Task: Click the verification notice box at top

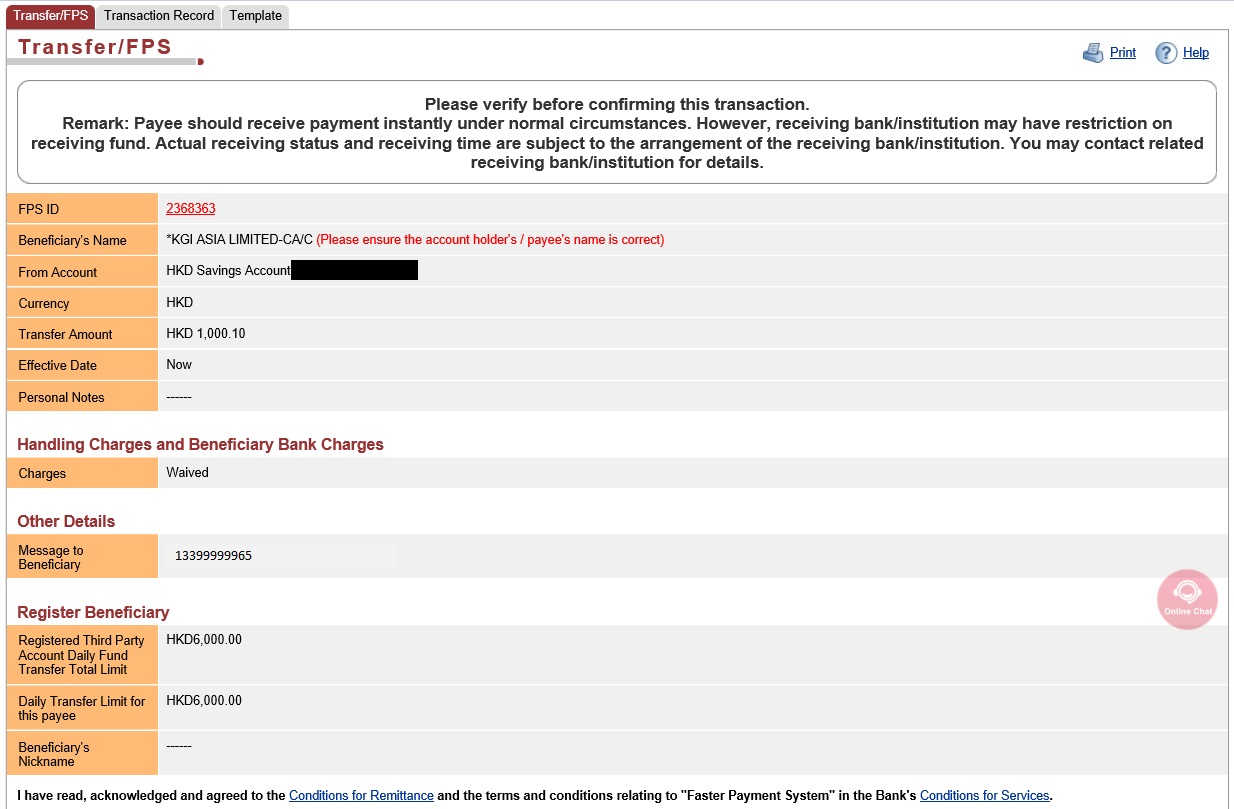Action: [x=616, y=133]
